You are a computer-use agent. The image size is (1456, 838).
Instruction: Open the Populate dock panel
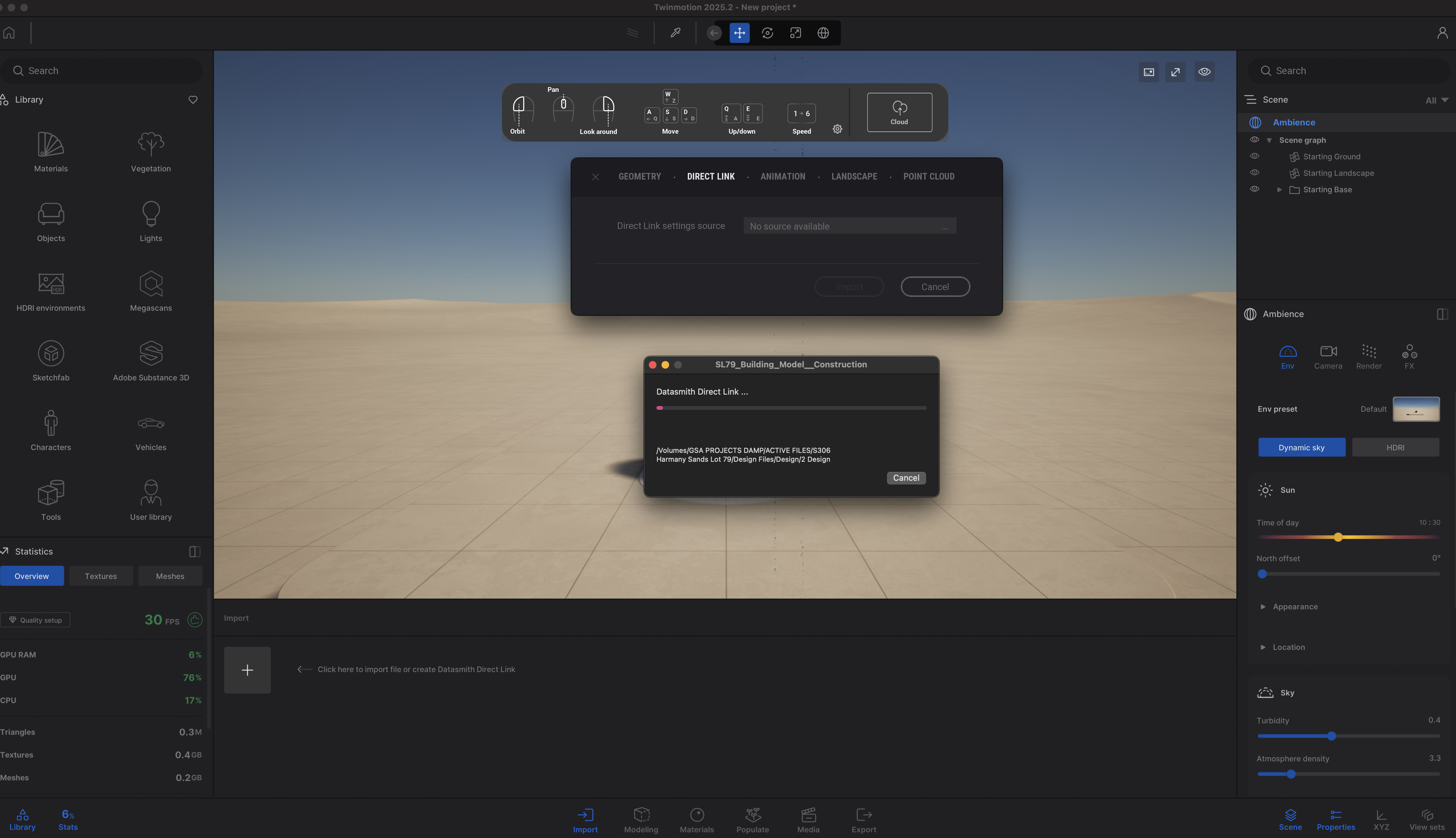pos(752,820)
